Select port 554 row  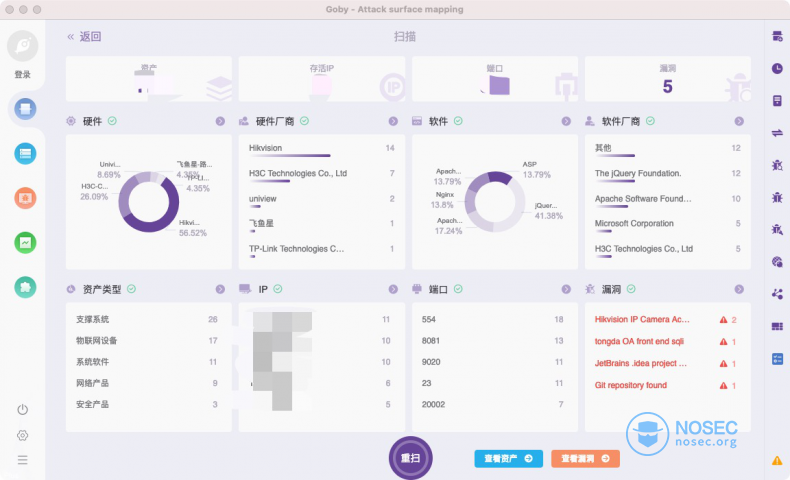pyautogui.click(x=492, y=319)
